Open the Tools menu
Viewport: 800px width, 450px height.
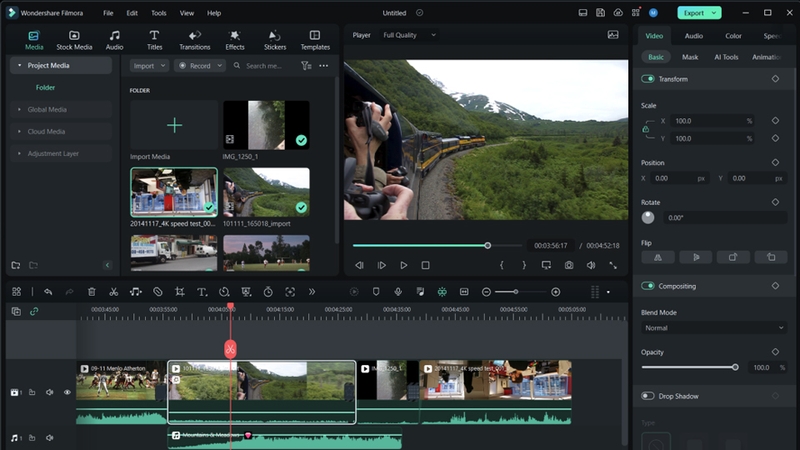pyautogui.click(x=159, y=13)
